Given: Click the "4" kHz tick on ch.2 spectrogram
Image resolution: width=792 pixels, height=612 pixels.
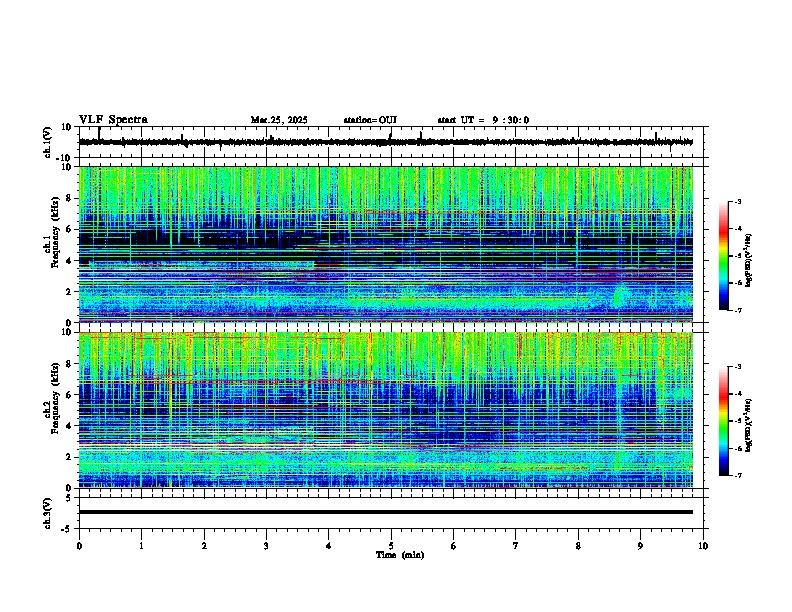Looking at the screenshot, I should (71, 426).
